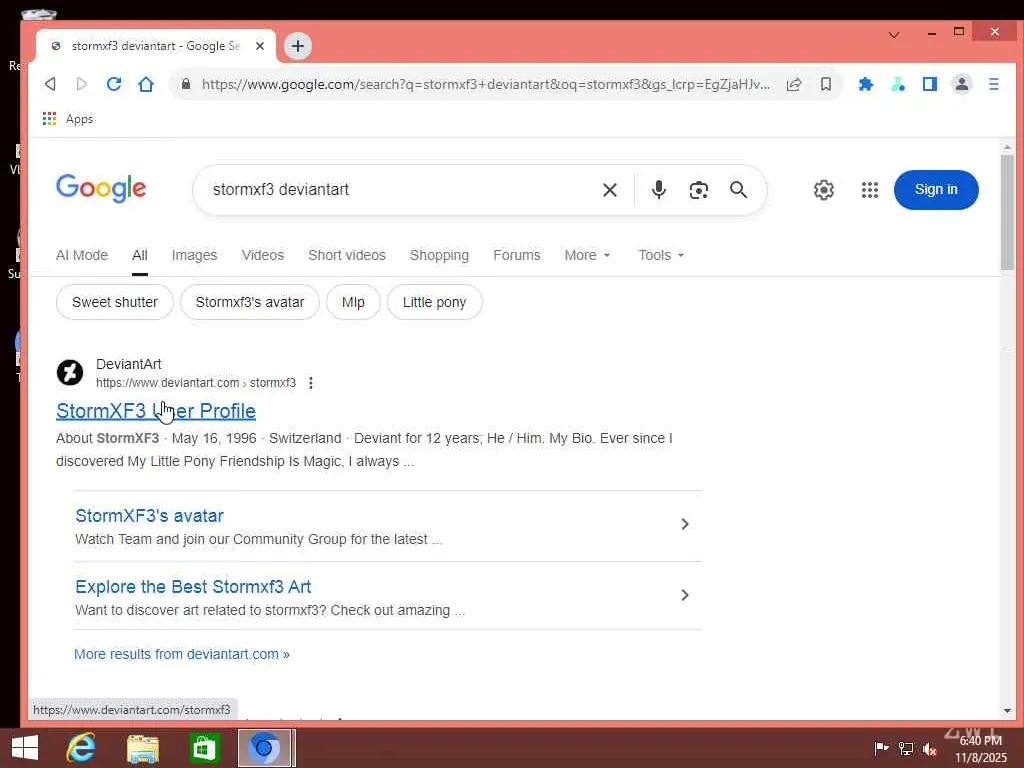This screenshot has width=1024, height=768.
Task: Open the browser home page icon
Action: point(146,84)
